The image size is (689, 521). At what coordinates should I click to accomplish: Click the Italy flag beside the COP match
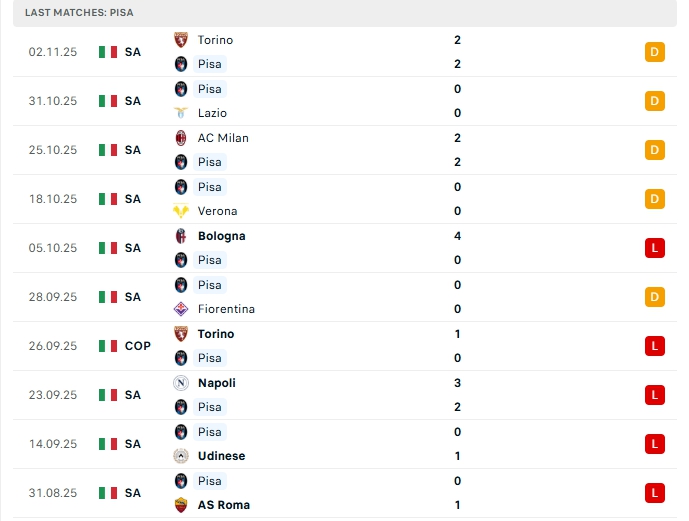(x=108, y=346)
